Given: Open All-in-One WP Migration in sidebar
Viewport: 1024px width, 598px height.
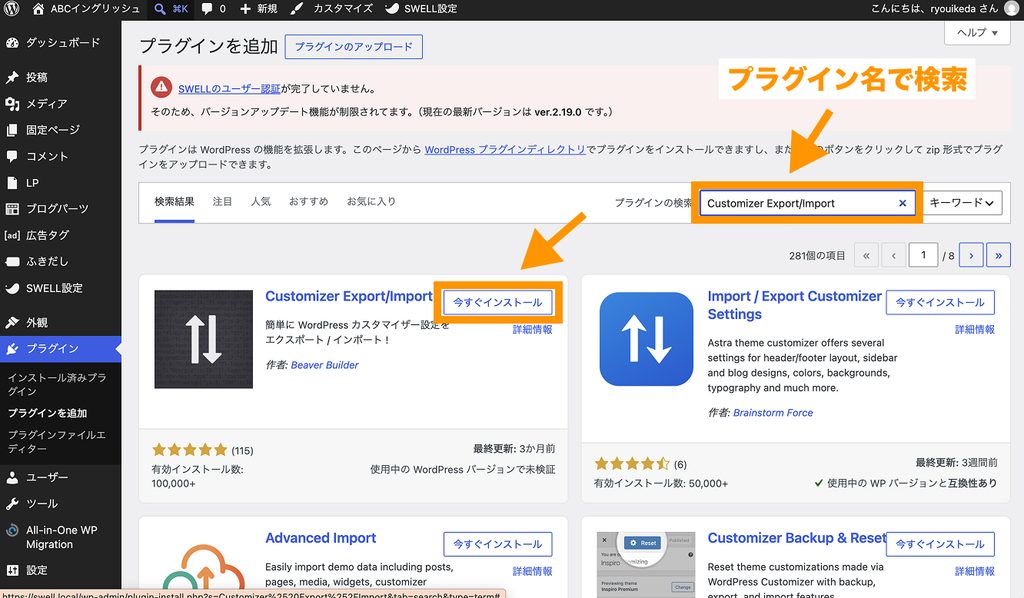Looking at the screenshot, I should tap(60, 537).
